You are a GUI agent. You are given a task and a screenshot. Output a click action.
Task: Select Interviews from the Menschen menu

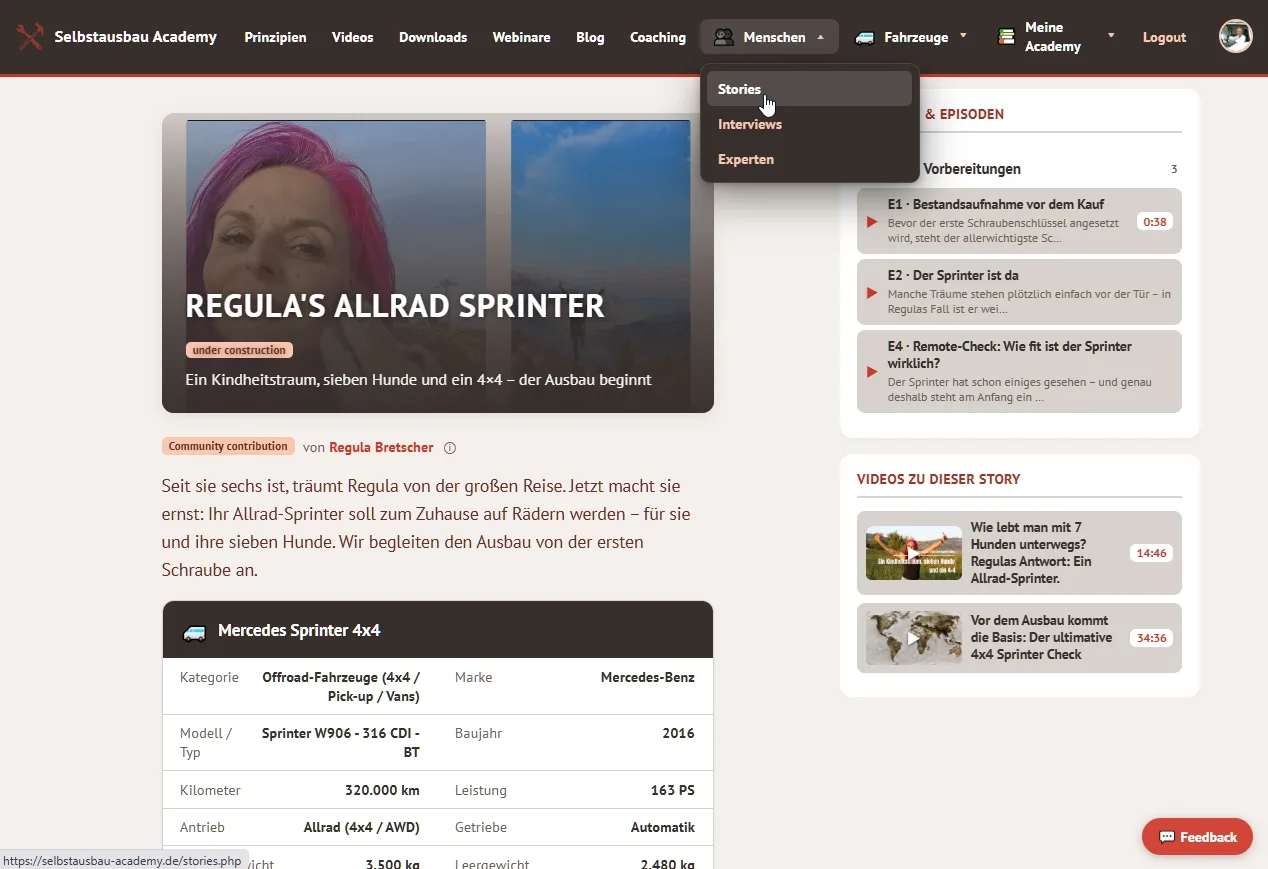[809, 124]
